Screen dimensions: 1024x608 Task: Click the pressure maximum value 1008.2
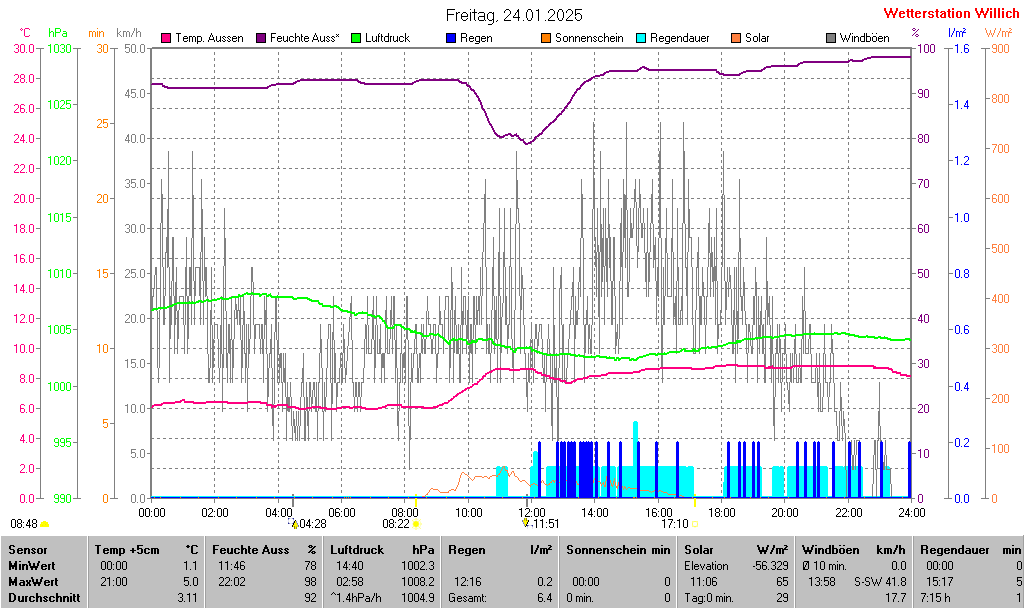[x=417, y=581]
